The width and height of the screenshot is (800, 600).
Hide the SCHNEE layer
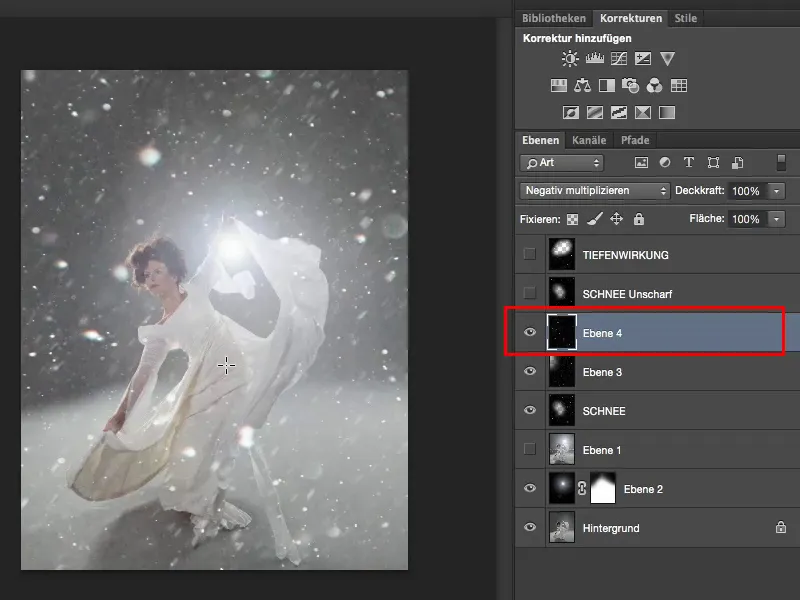pyautogui.click(x=530, y=410)
